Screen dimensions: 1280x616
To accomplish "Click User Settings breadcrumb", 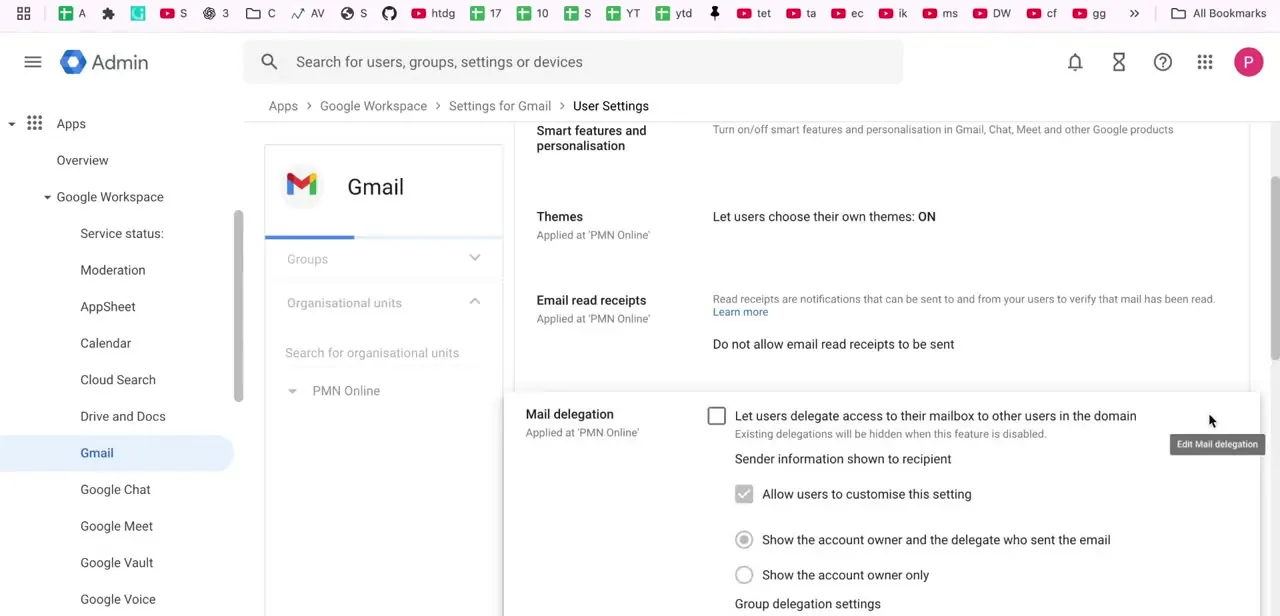I will [x=611, y=106].
